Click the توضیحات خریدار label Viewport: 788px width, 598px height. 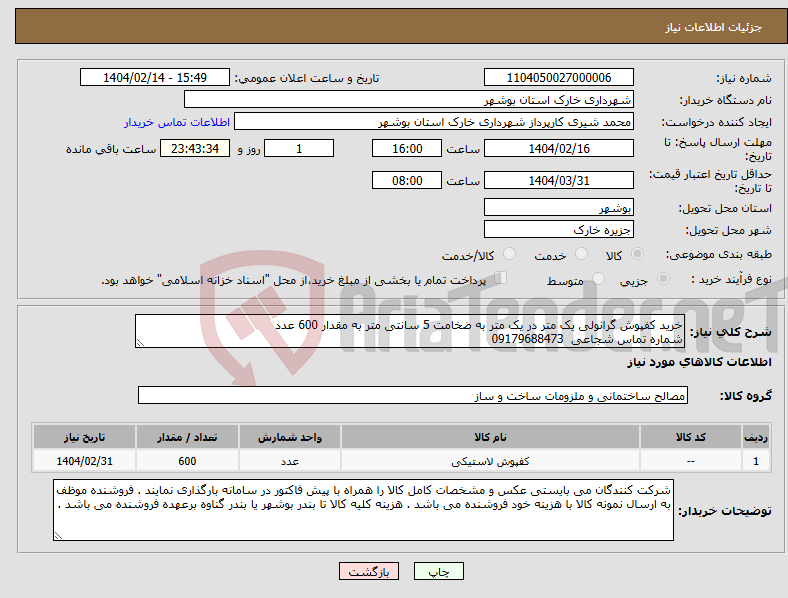tap(725, 511)
